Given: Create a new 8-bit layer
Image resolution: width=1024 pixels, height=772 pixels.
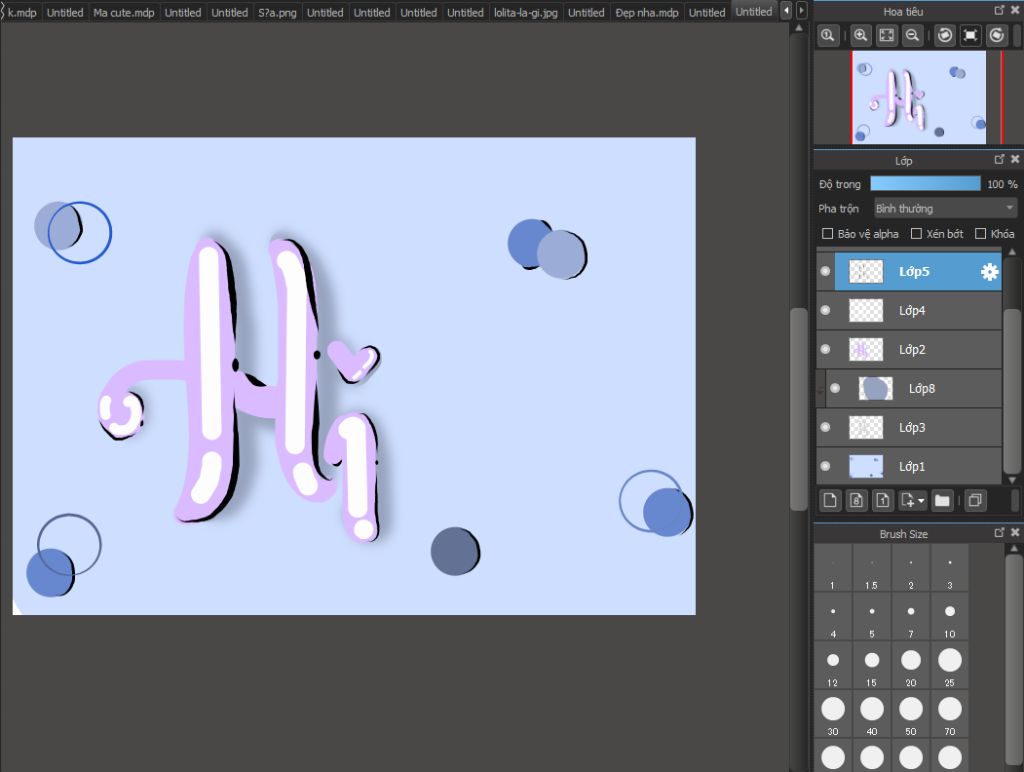Looking at the screenshot, I should [856, 501].
